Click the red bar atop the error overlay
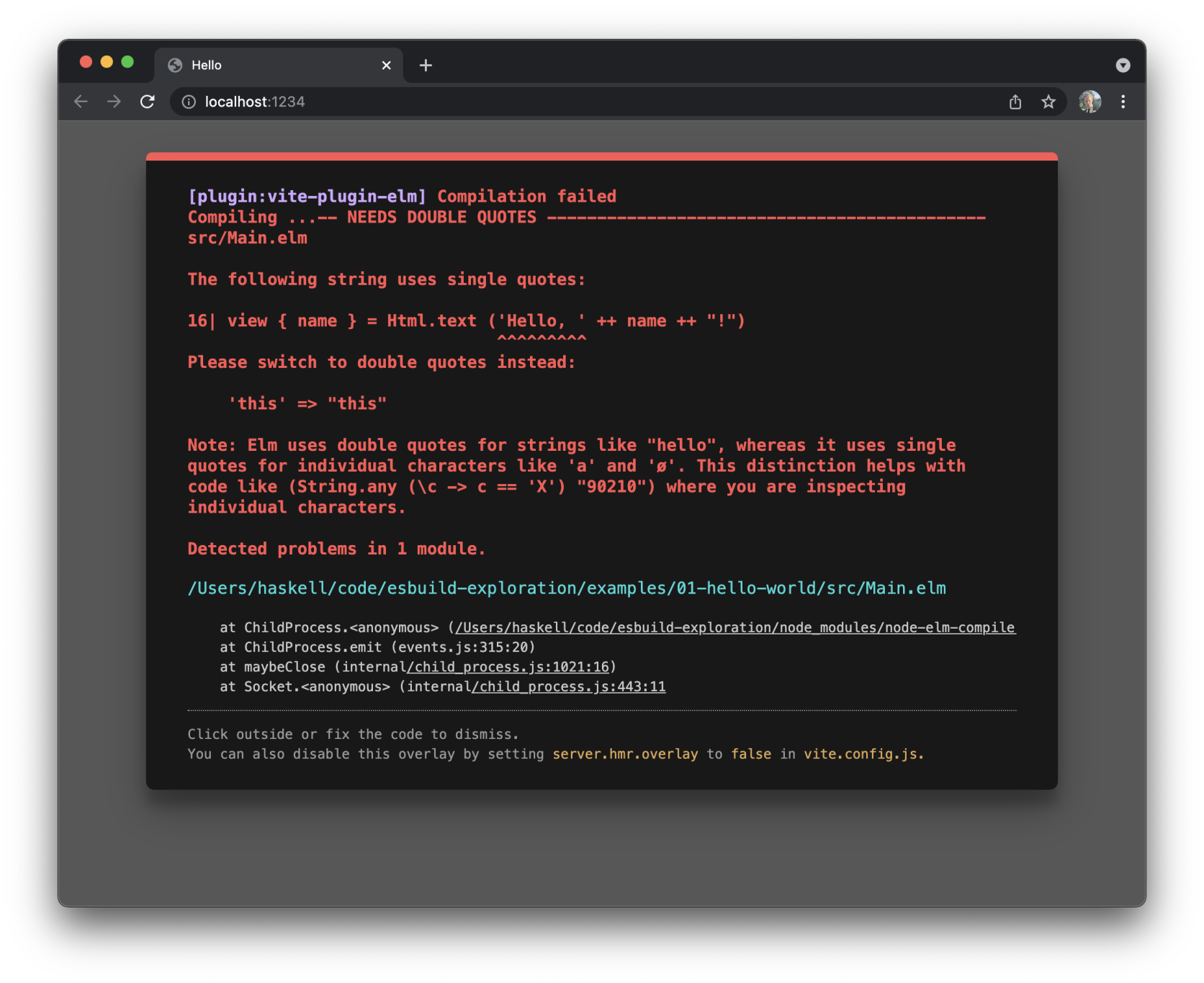1204x983 pixels. pos(602,156)
